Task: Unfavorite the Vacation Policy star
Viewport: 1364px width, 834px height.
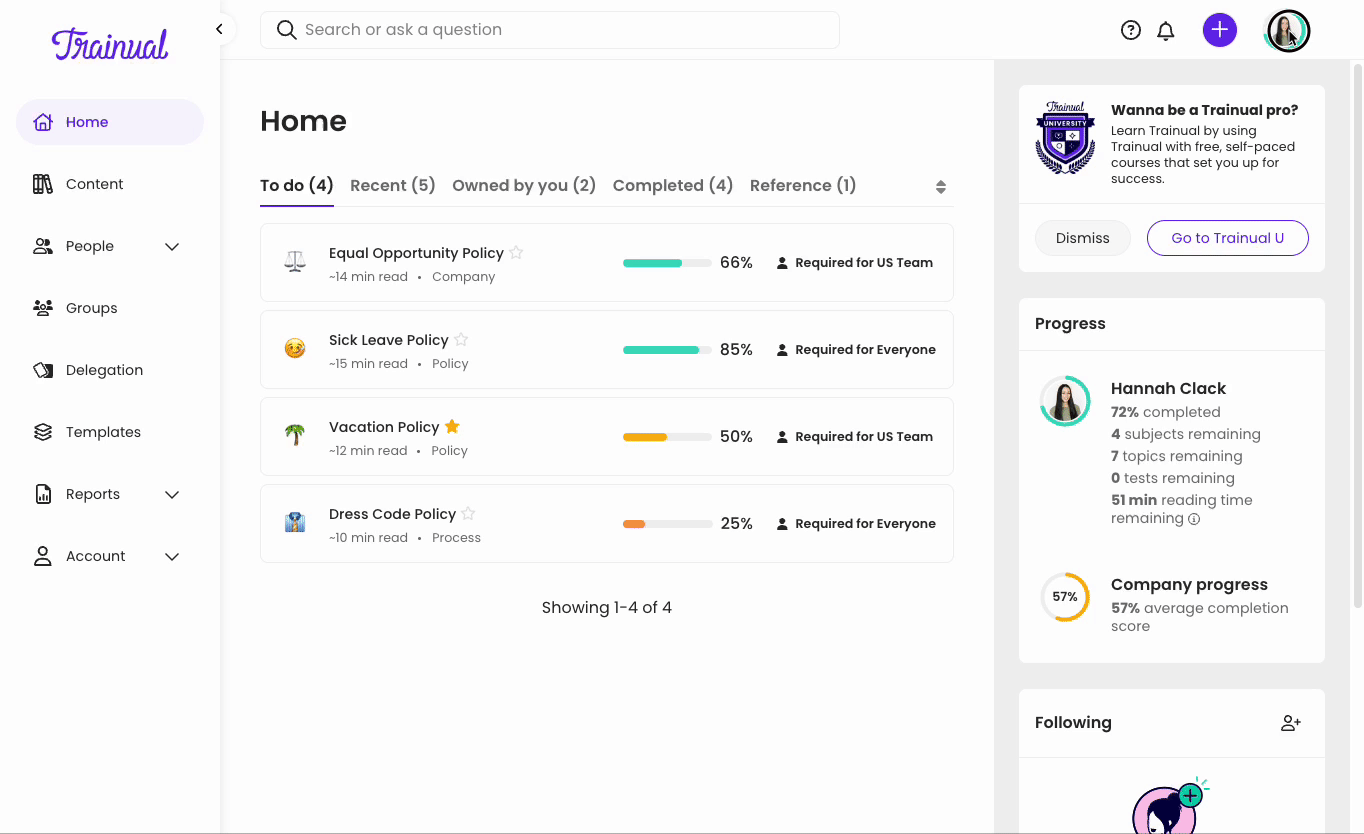Action: point(451,425)
